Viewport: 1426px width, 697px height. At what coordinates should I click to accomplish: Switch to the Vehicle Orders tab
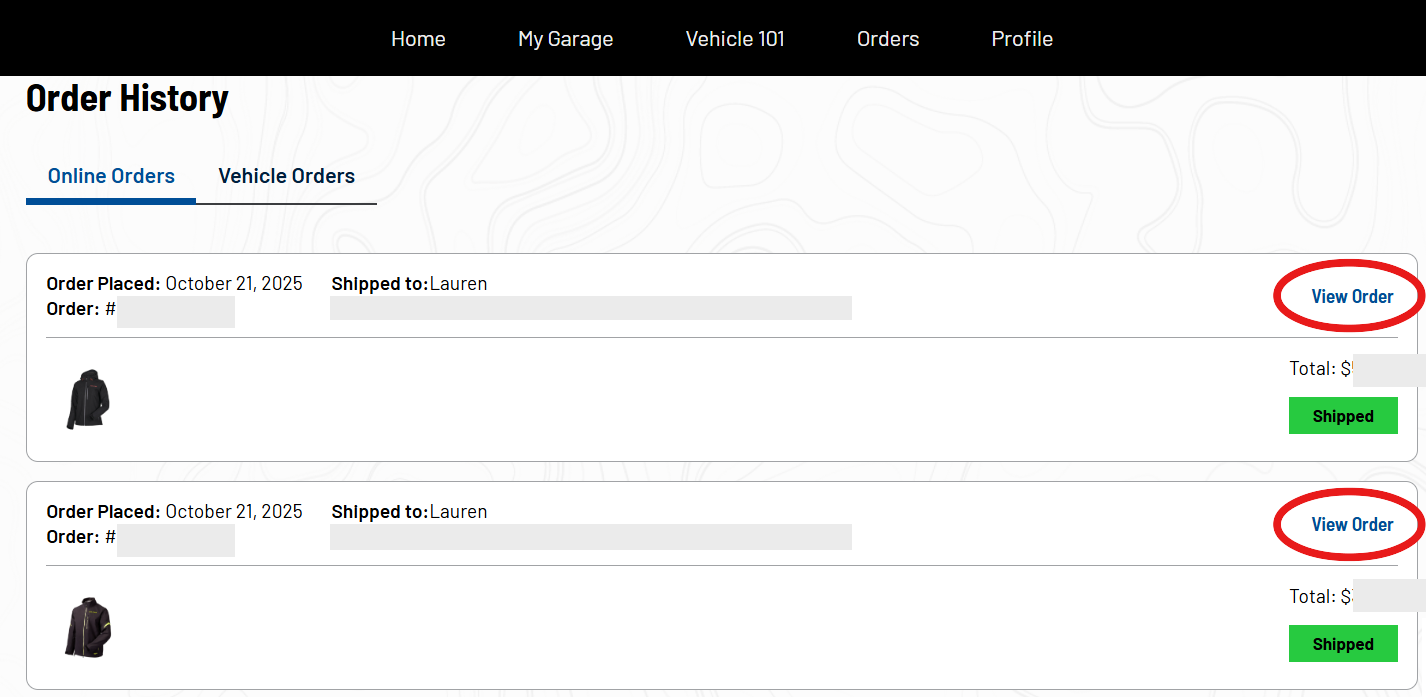pyautogui.click(x=286, y=176)
